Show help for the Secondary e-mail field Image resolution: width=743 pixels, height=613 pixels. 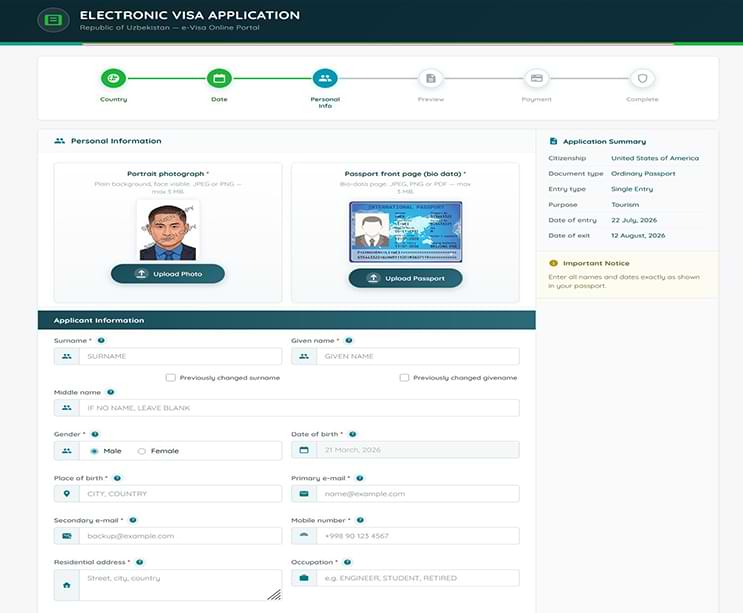[133, 520]
